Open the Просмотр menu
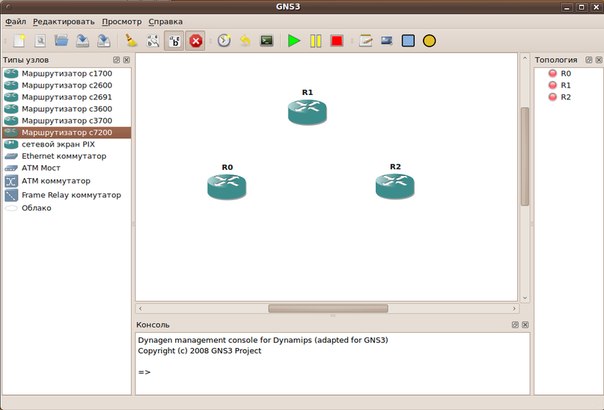 [x=122, y=22]
